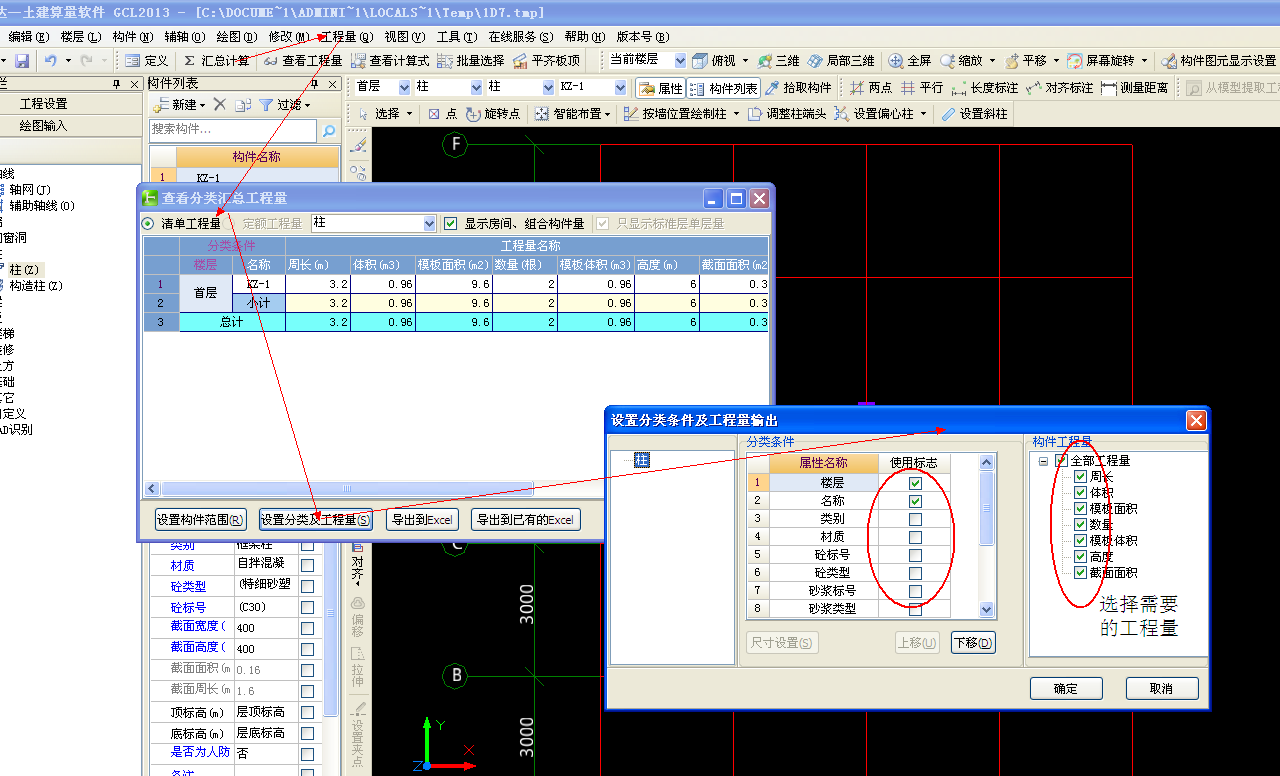Viewport: 1280px width, 776px height.
Task: Open 定义 (Define) toolbar button
Action: [147, 61]
